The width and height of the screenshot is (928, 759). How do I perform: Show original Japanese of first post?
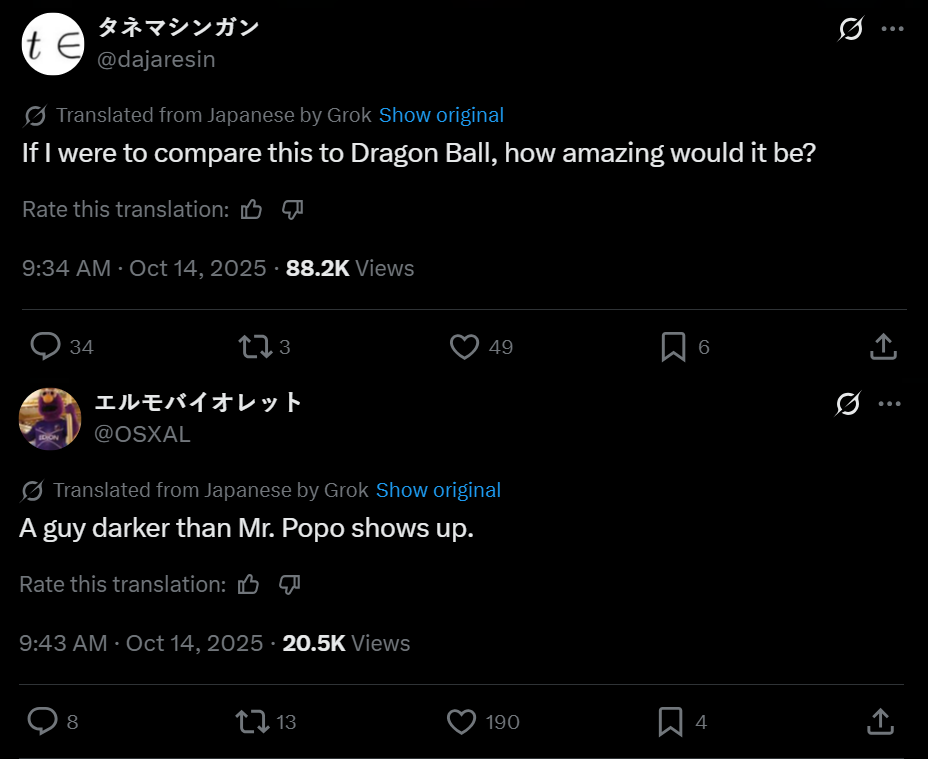441,115
